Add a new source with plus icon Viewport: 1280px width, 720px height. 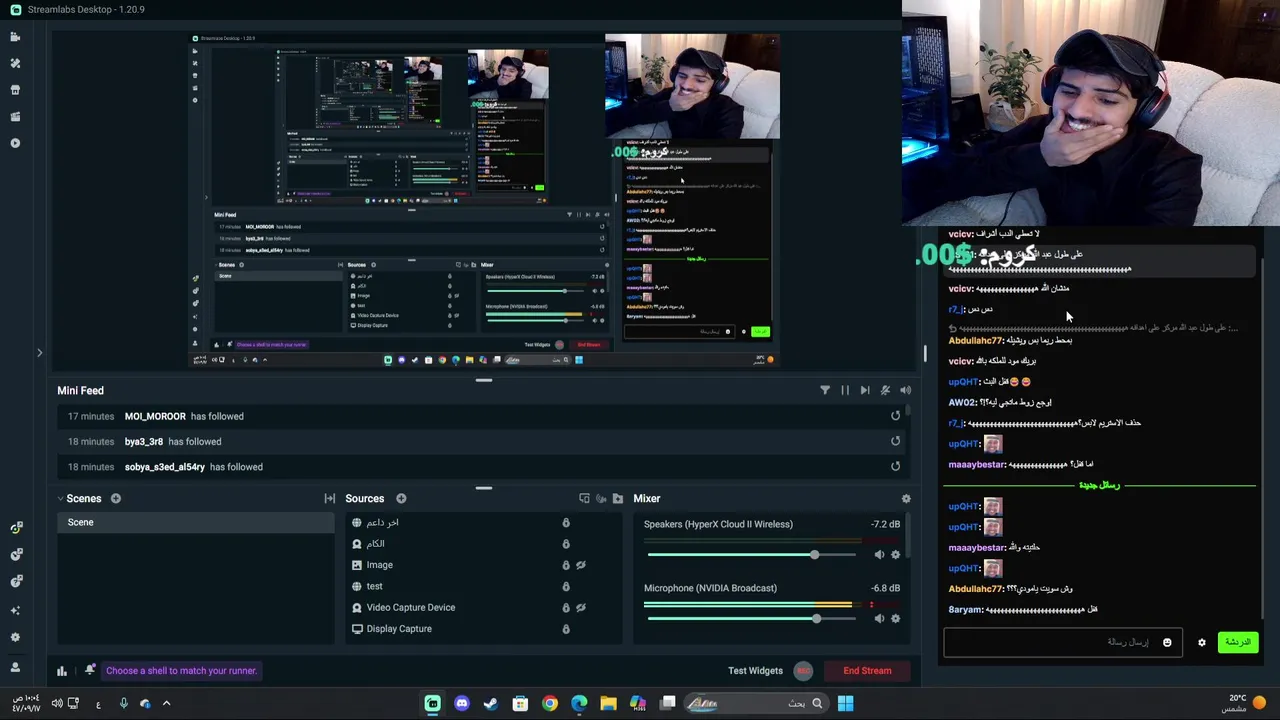(x=401, y=498)
